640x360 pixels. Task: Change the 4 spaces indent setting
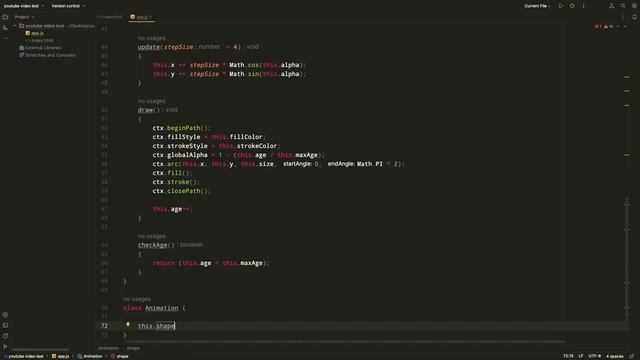615,356
